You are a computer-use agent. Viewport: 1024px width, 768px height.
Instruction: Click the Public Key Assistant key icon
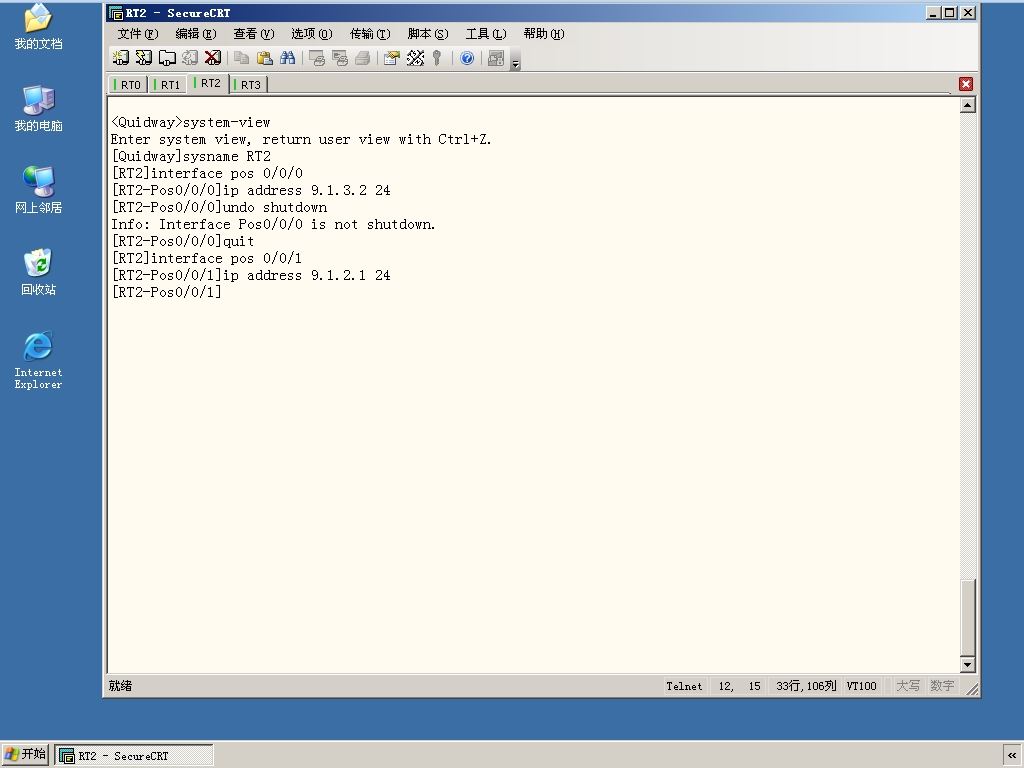437,58
